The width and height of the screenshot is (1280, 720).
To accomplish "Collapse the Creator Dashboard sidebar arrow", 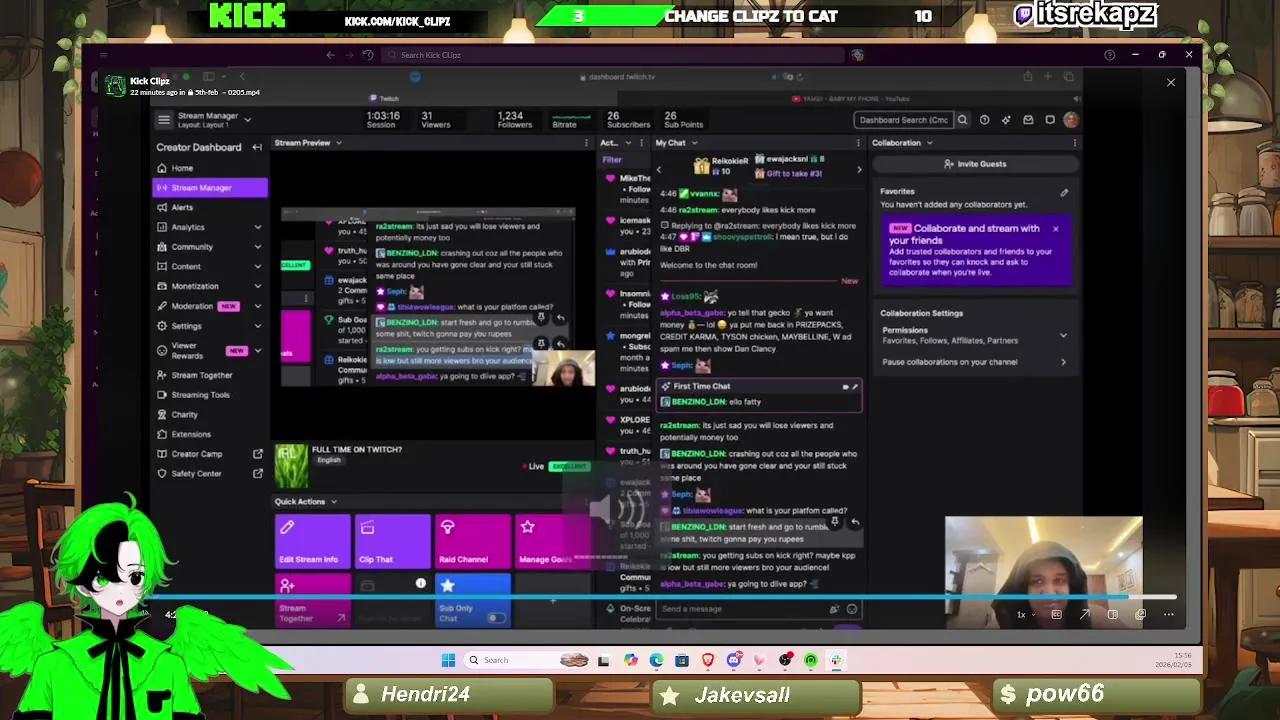I will coord(257,147).
